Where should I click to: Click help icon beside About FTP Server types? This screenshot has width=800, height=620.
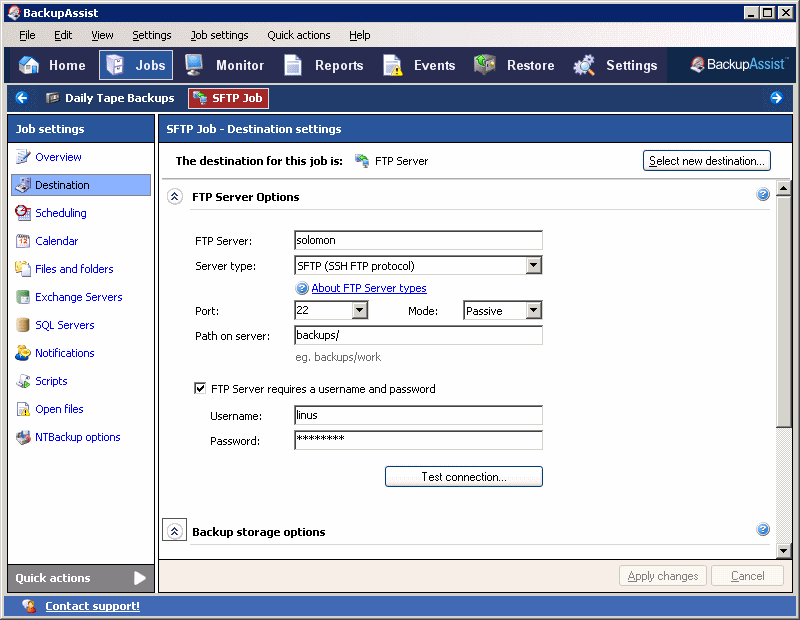coord(302,288)
